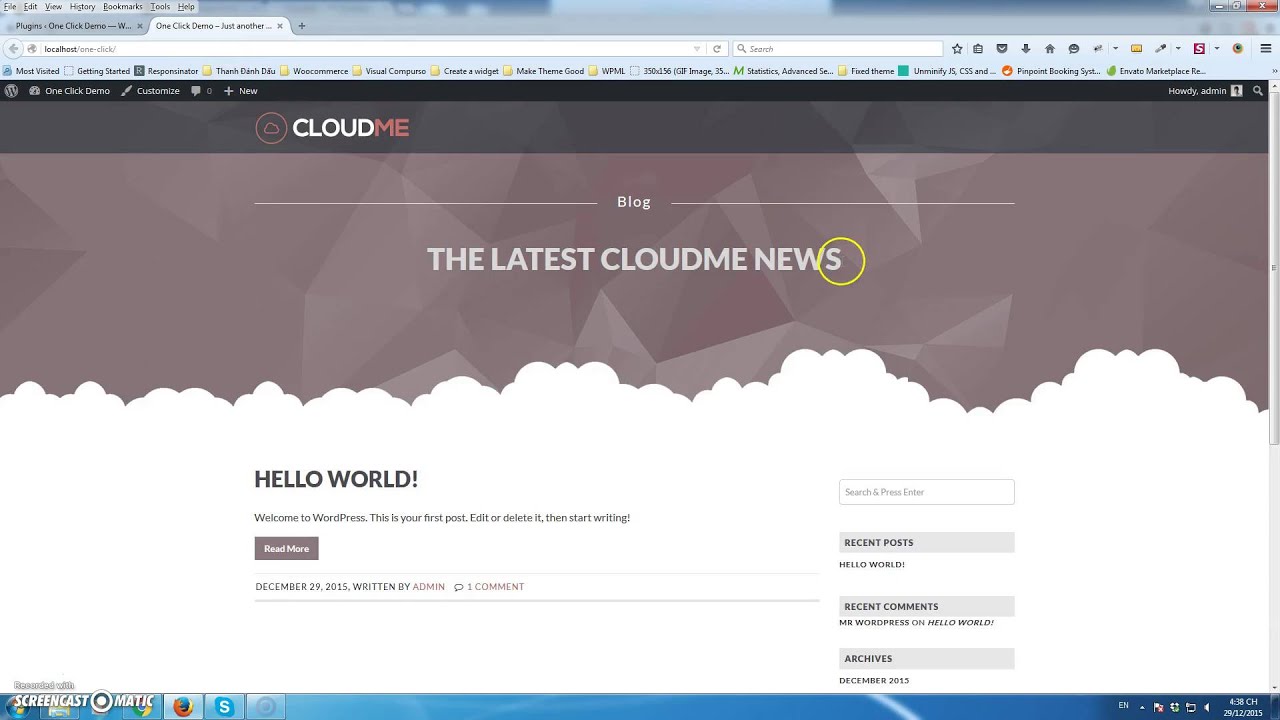Click the chat bubble smiley icon in toolbar
This screenshot has width=1280, height=720.
pos(1074,48)
